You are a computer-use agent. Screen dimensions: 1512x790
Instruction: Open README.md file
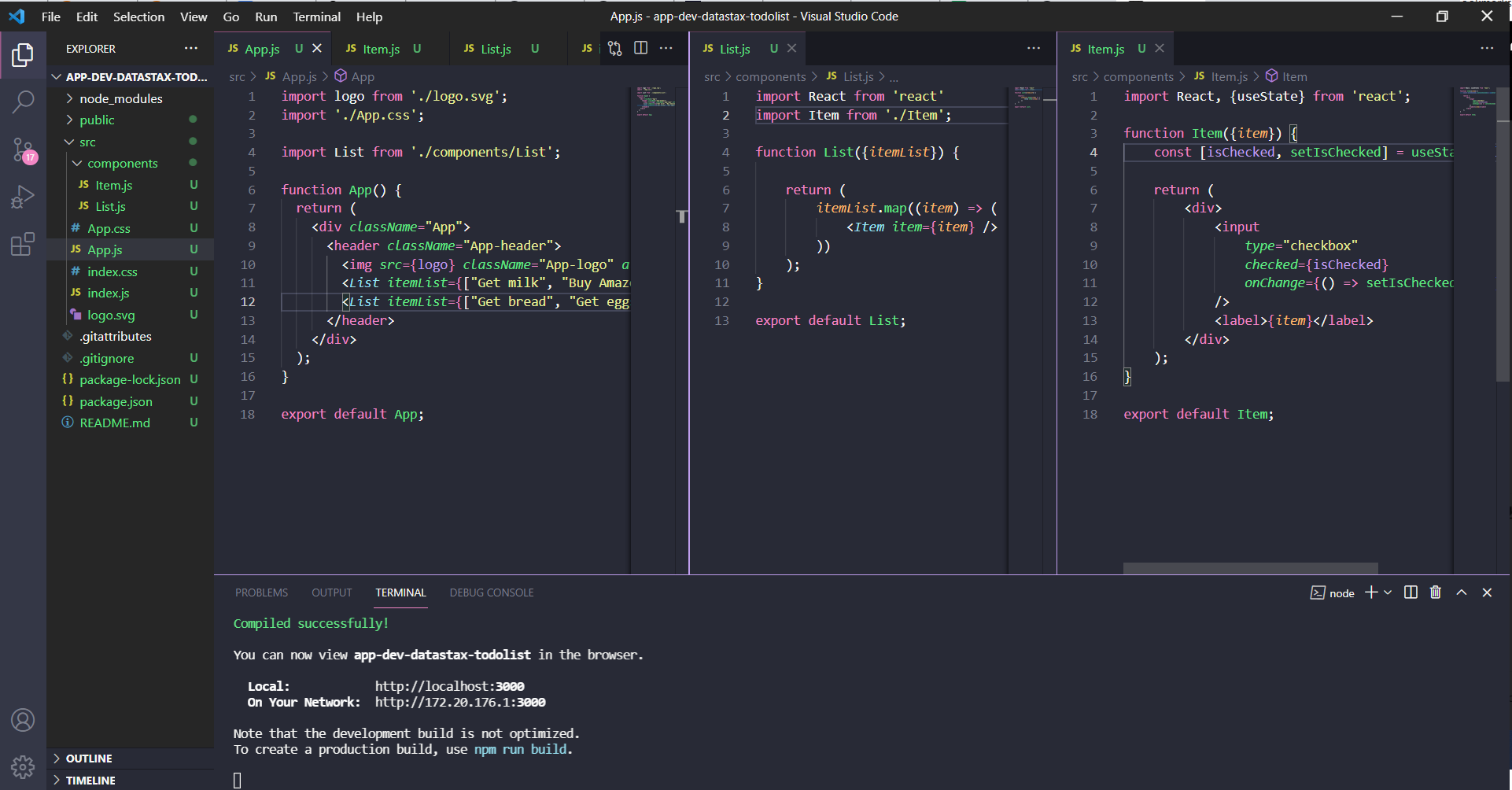point(131,423)
